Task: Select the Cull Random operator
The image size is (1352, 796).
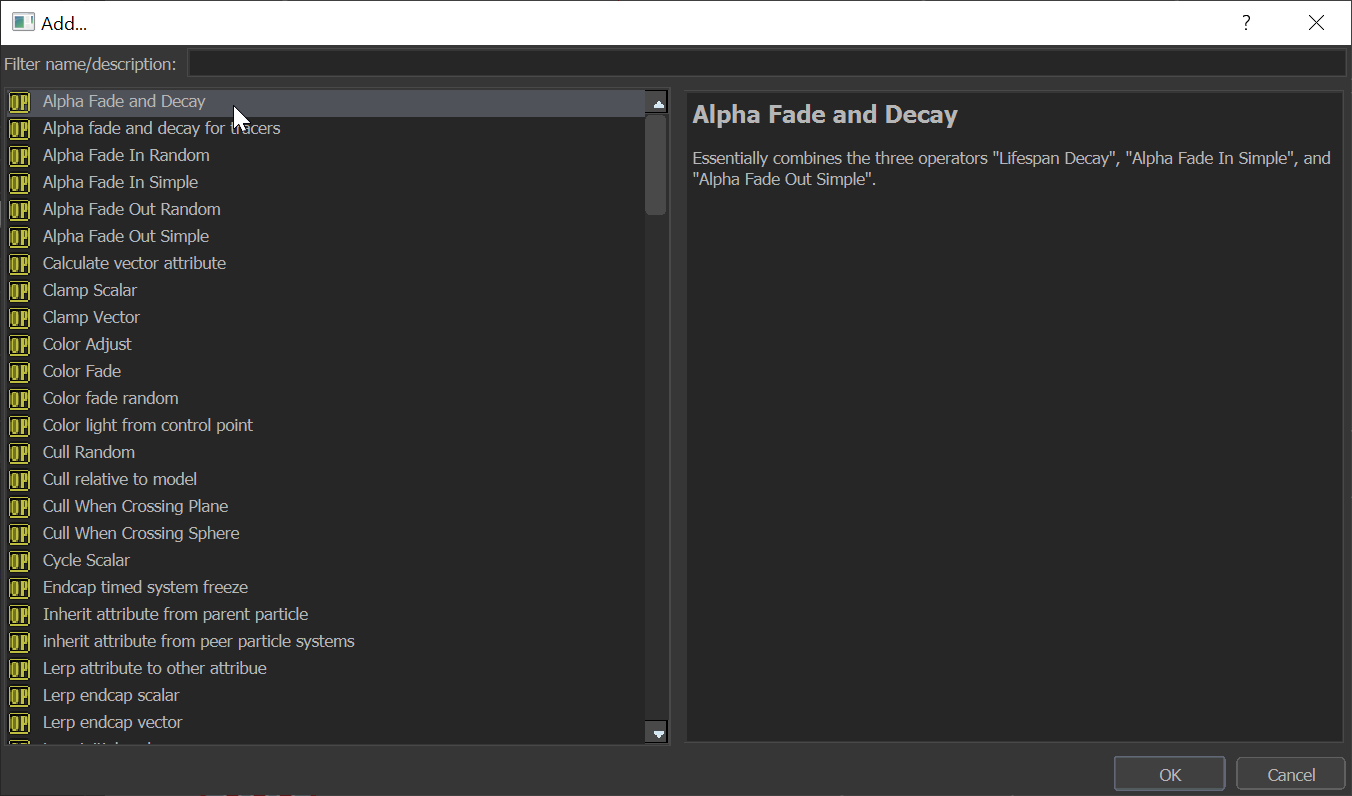Action: pos(326,453)
